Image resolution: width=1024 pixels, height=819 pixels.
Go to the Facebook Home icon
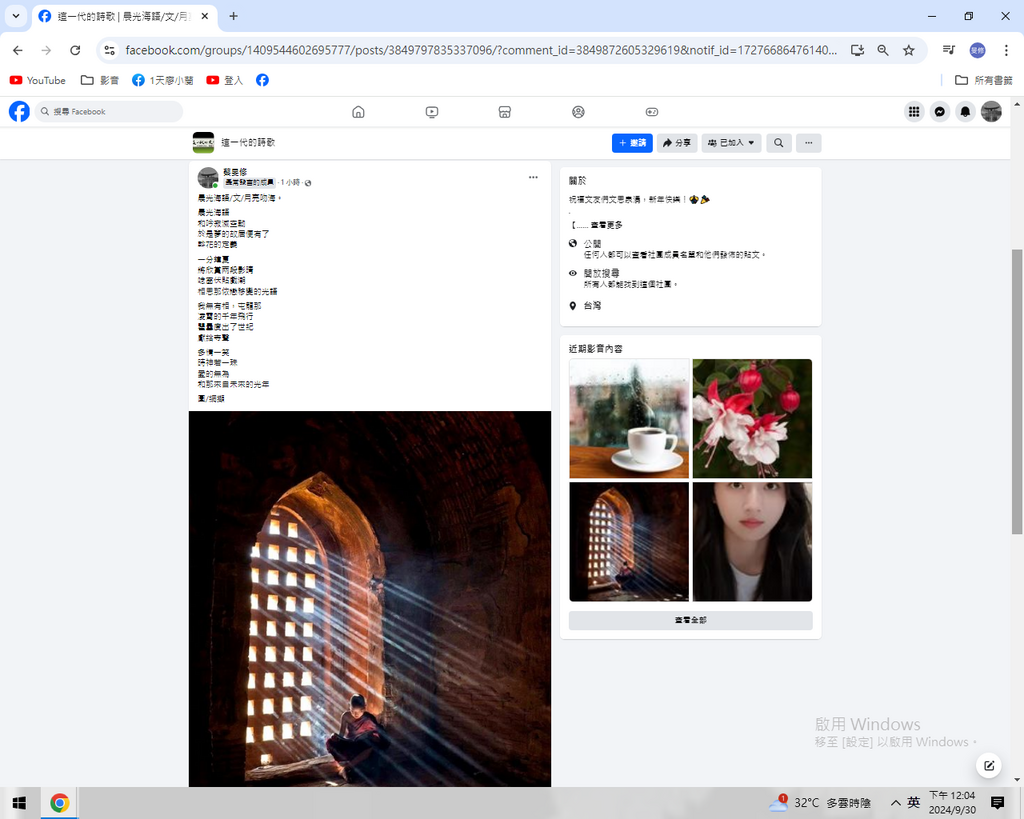coord(358,112)
